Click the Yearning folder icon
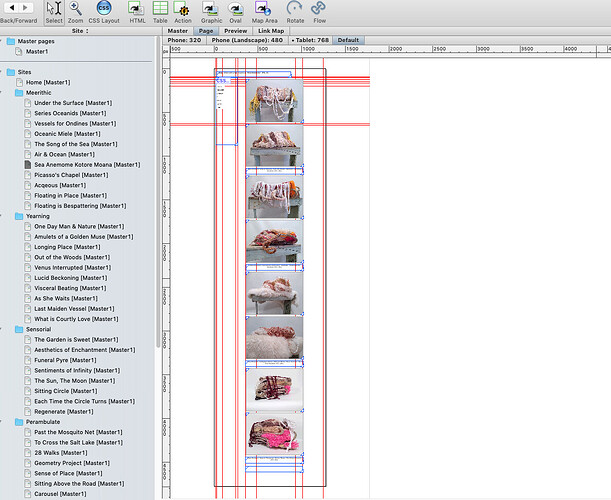The height and width of the screenshot is (500, 611). click(x=19, y=216)
